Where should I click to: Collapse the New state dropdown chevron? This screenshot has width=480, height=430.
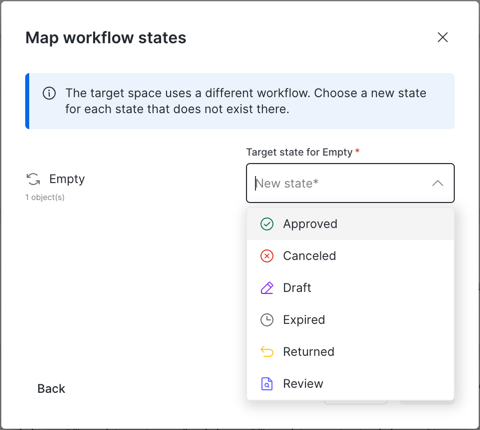pos(438,183)
